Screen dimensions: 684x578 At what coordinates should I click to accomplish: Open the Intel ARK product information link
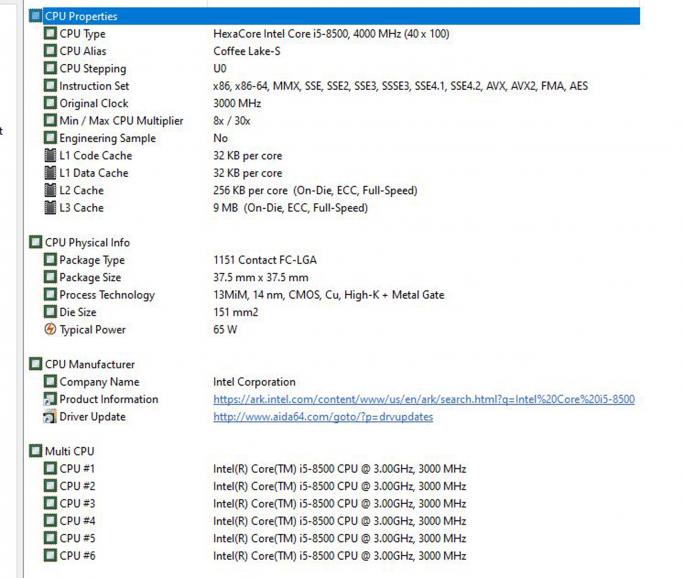[x=424, y=399]
